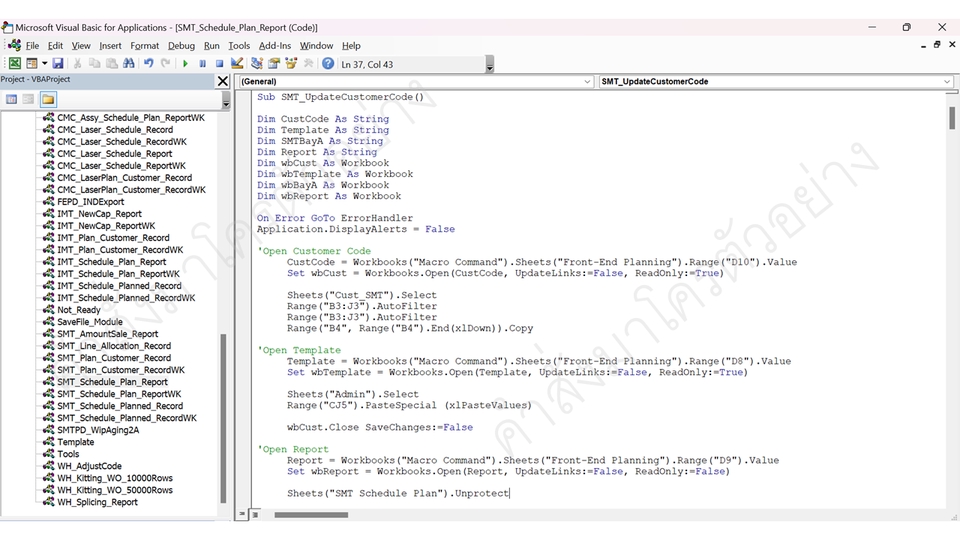Restore the inner code window
This screenshot has height=540, width=960.
pos(937,45)
